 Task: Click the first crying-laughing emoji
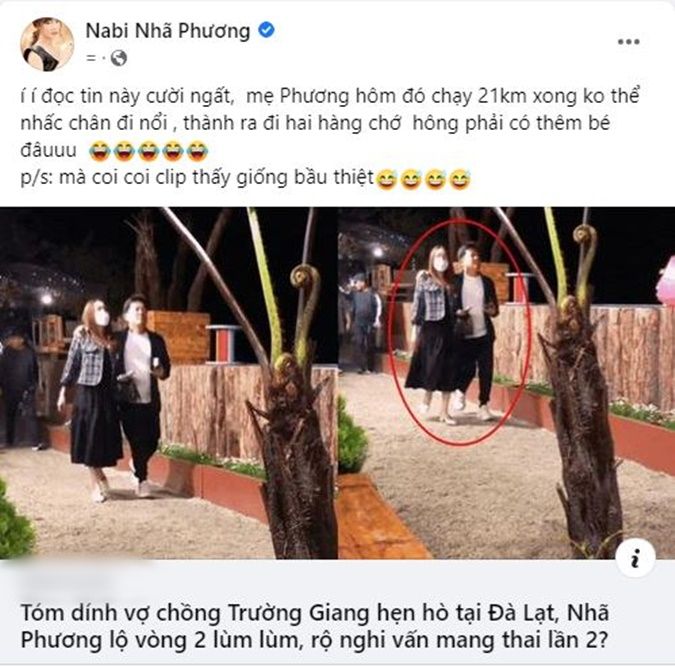99,151
